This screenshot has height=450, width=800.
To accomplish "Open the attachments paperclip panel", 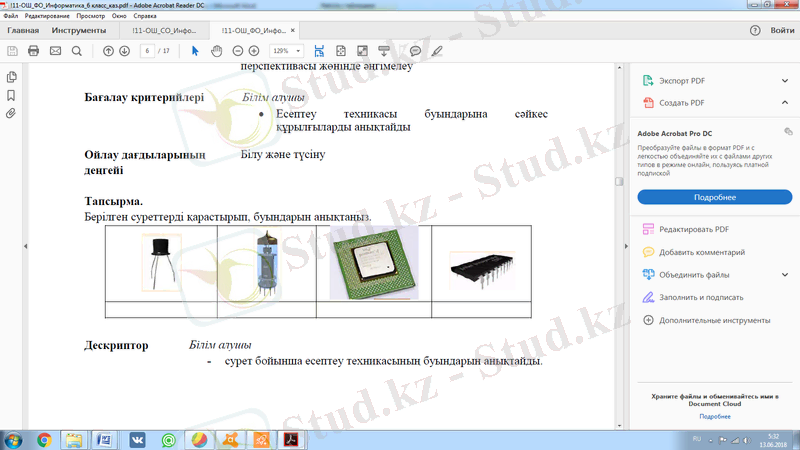I will [x=11, y=113].
